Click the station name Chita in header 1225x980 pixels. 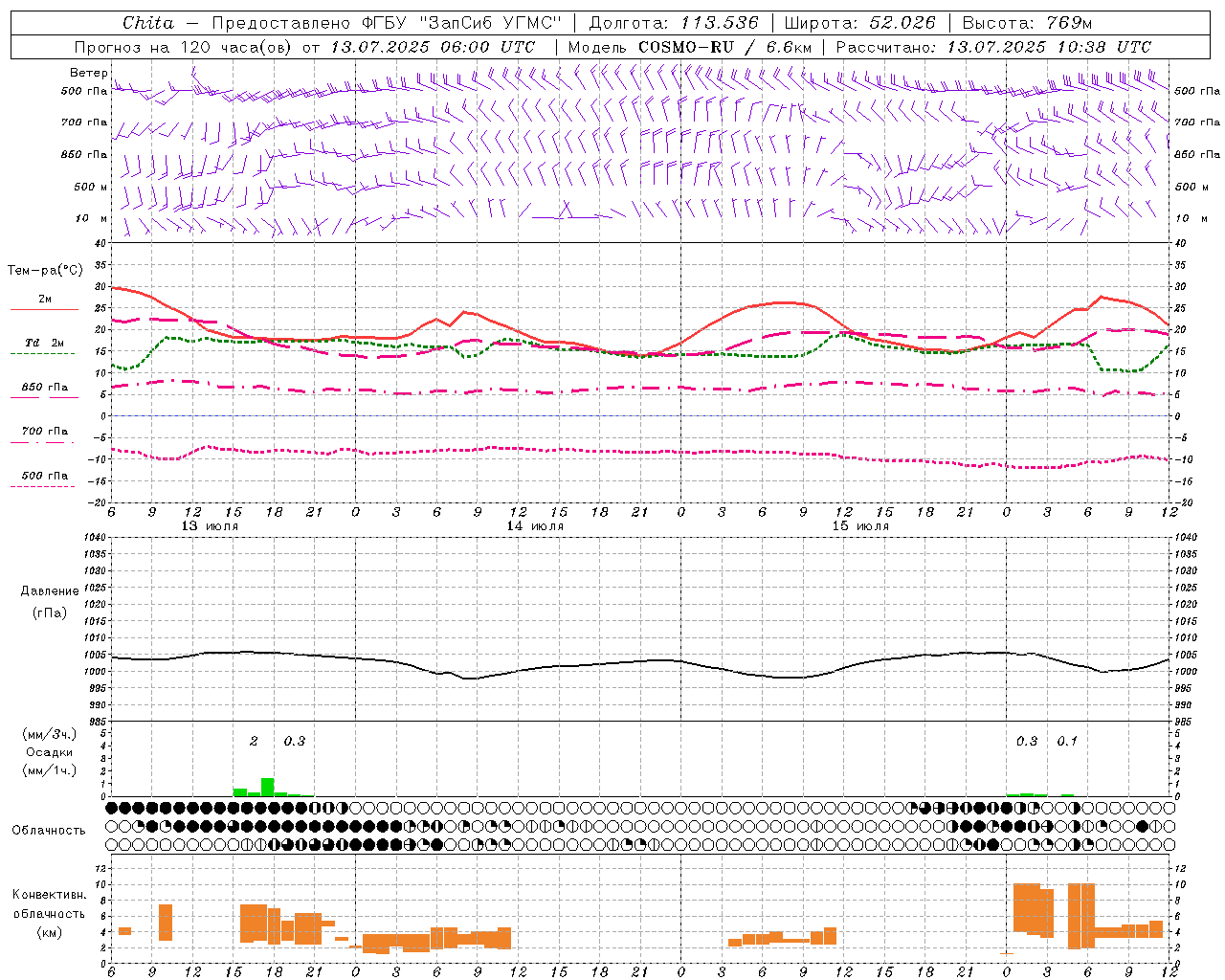coord(148,23)
